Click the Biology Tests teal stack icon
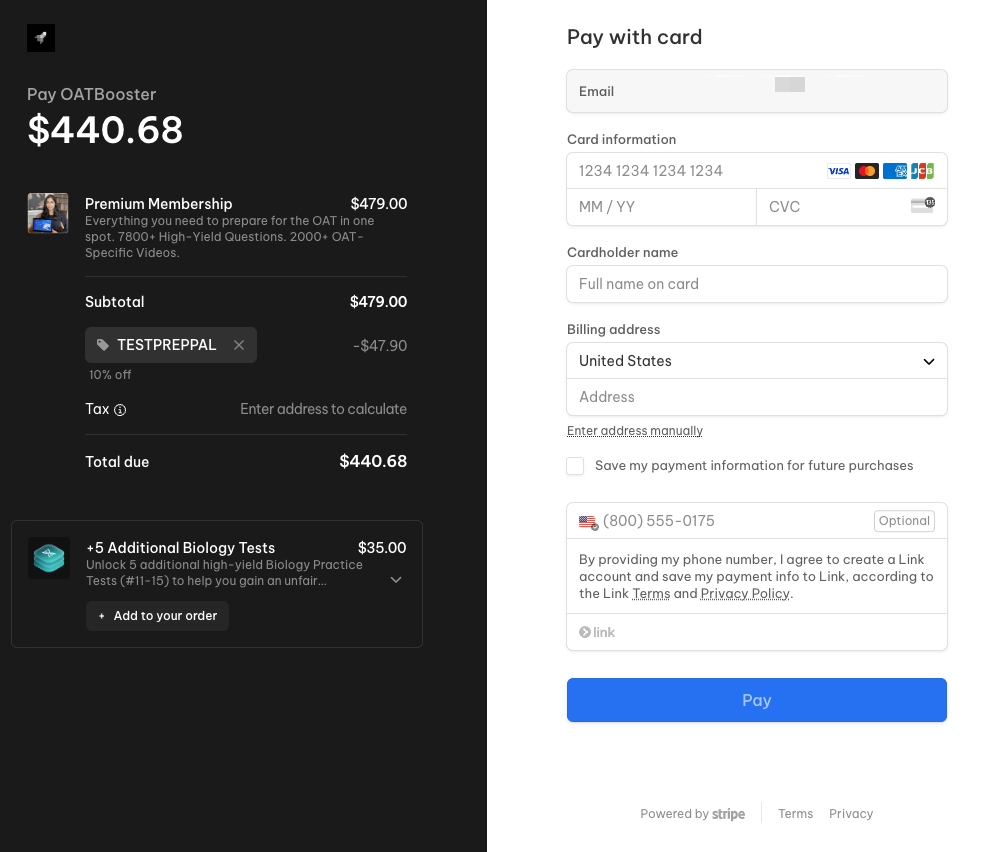 tap(48, 558)
